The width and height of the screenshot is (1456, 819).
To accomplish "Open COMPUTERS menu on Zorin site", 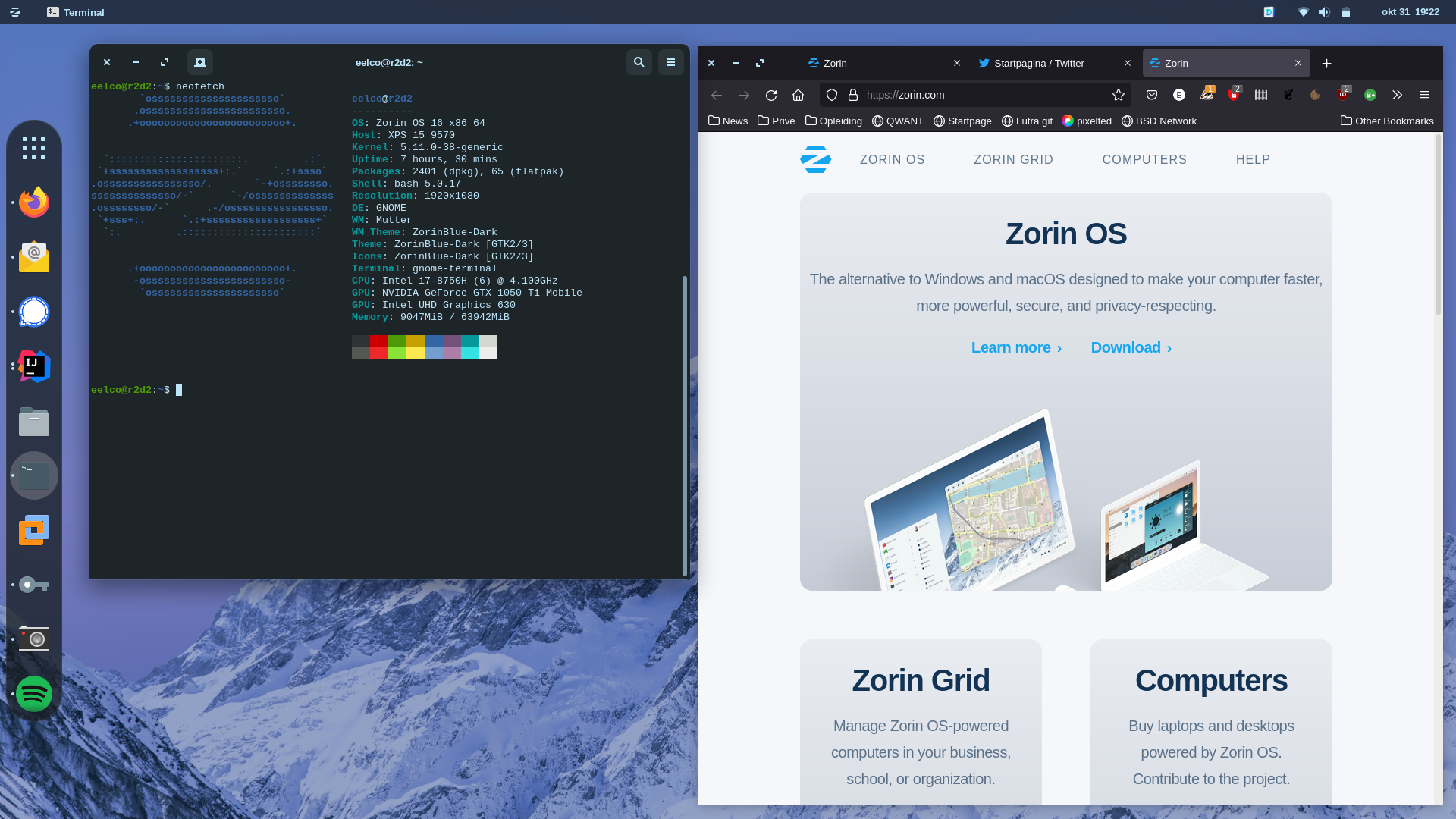I will click(1144, 159).
